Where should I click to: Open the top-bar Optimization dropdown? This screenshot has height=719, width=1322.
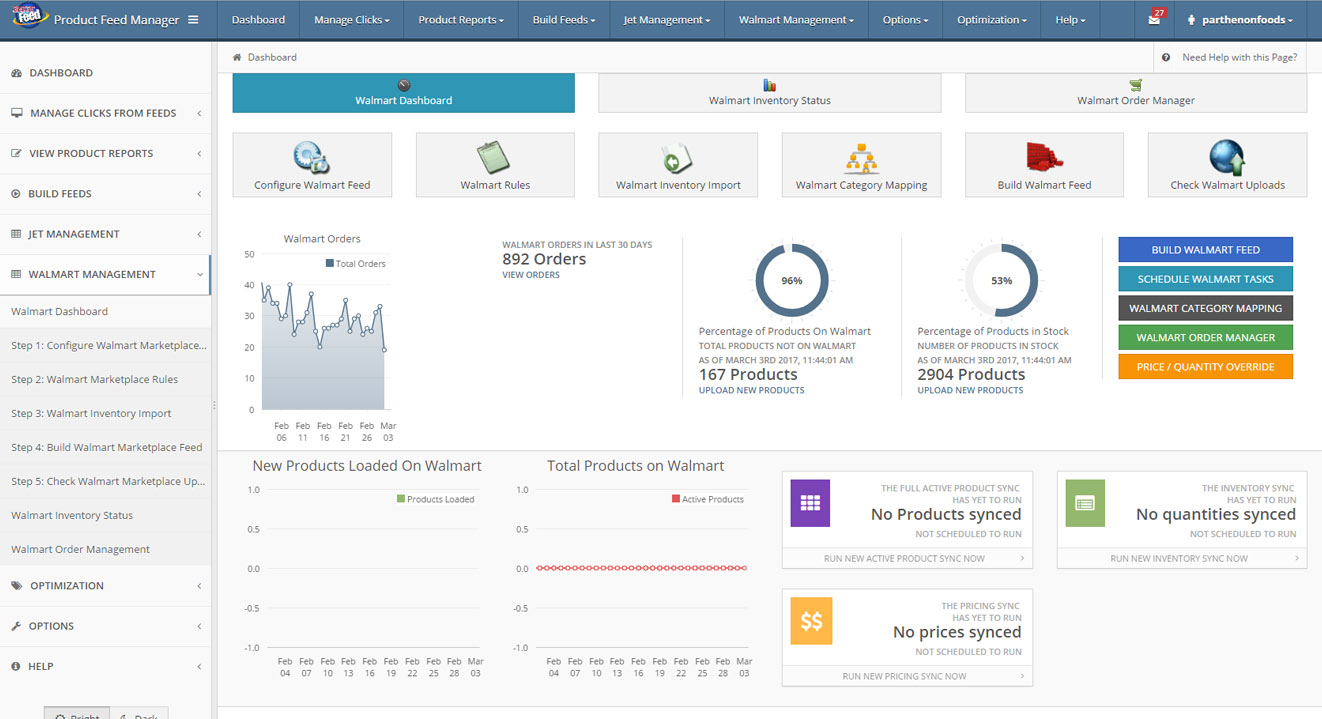[992, 20]
